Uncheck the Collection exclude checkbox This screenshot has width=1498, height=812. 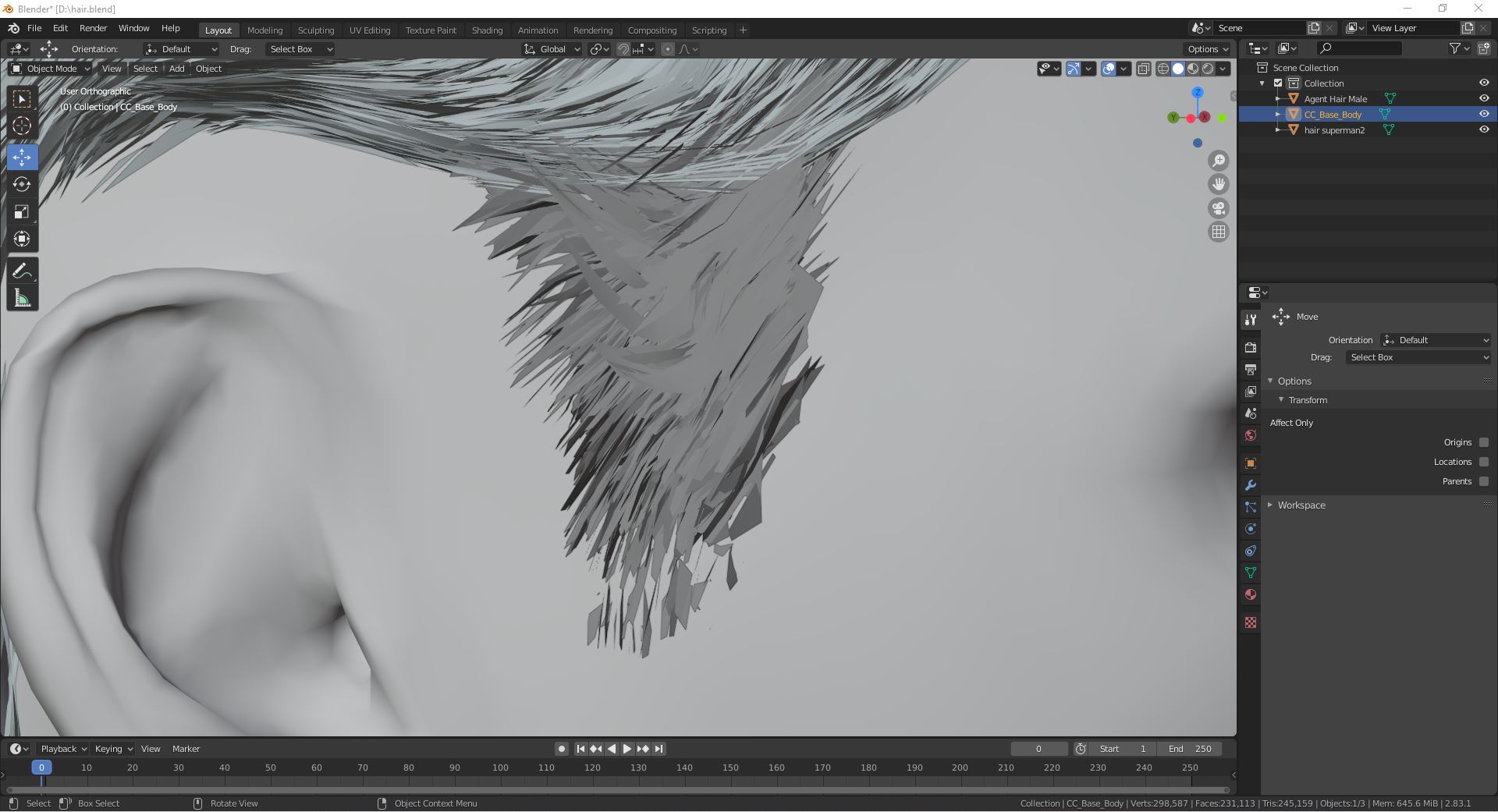[x=1278, y=83]
